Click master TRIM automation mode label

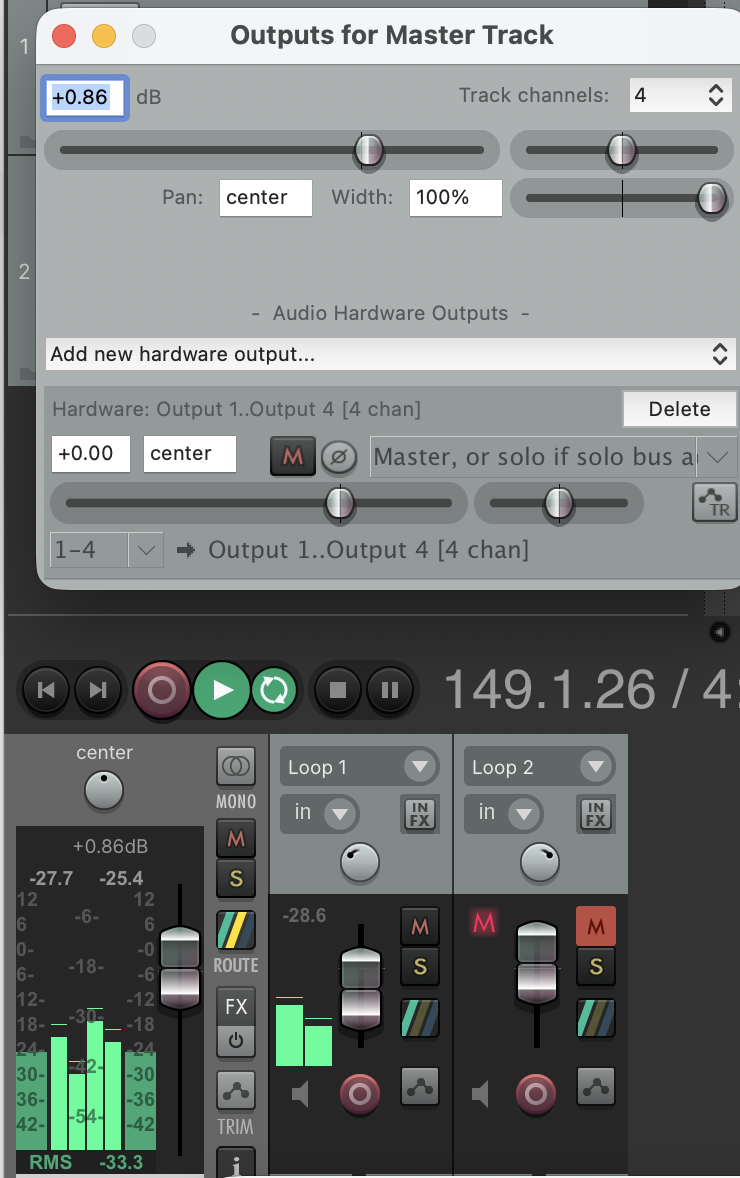(x=236, y=1127)
